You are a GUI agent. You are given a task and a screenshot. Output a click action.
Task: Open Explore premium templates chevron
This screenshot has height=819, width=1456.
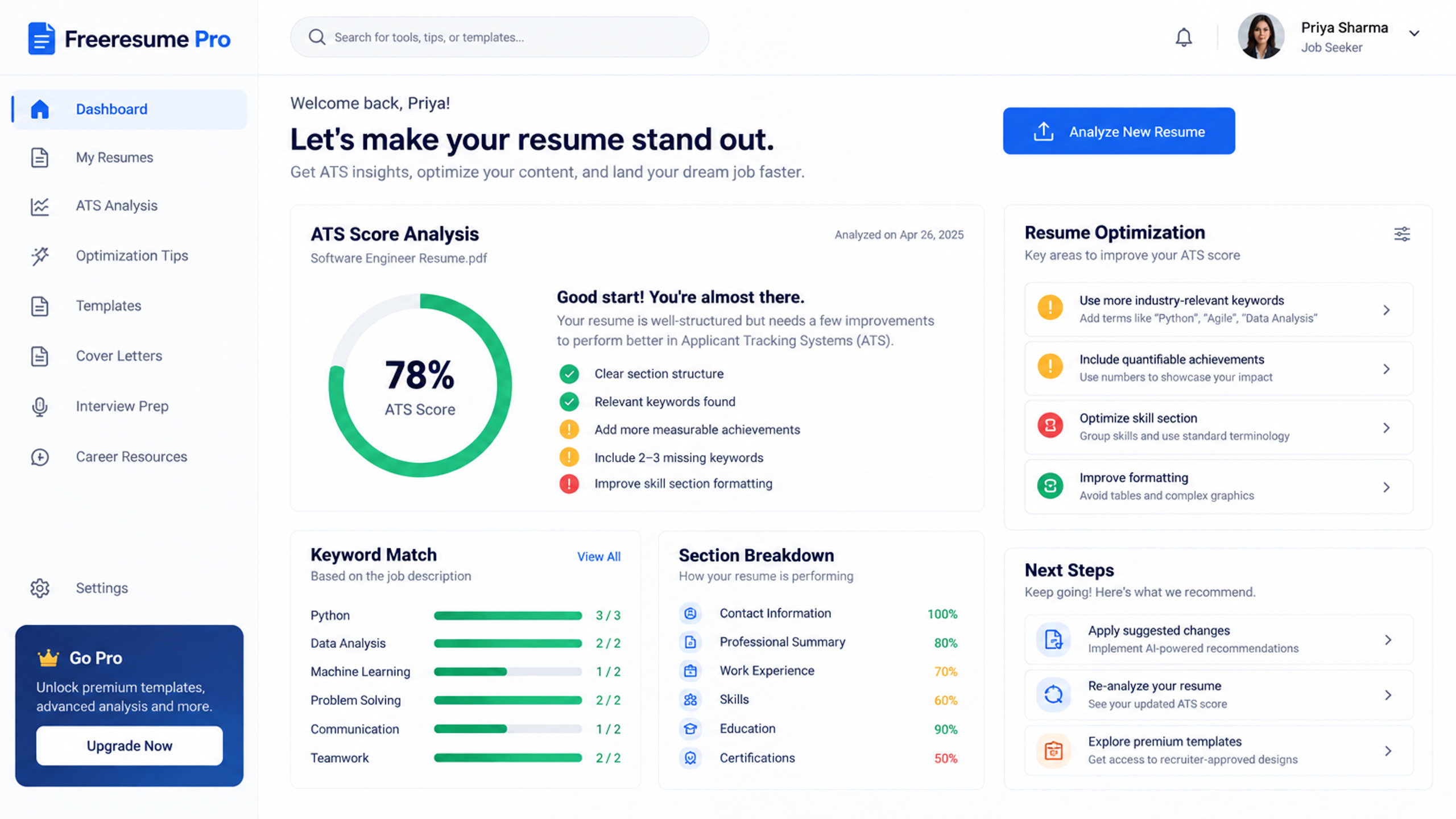1388,751
